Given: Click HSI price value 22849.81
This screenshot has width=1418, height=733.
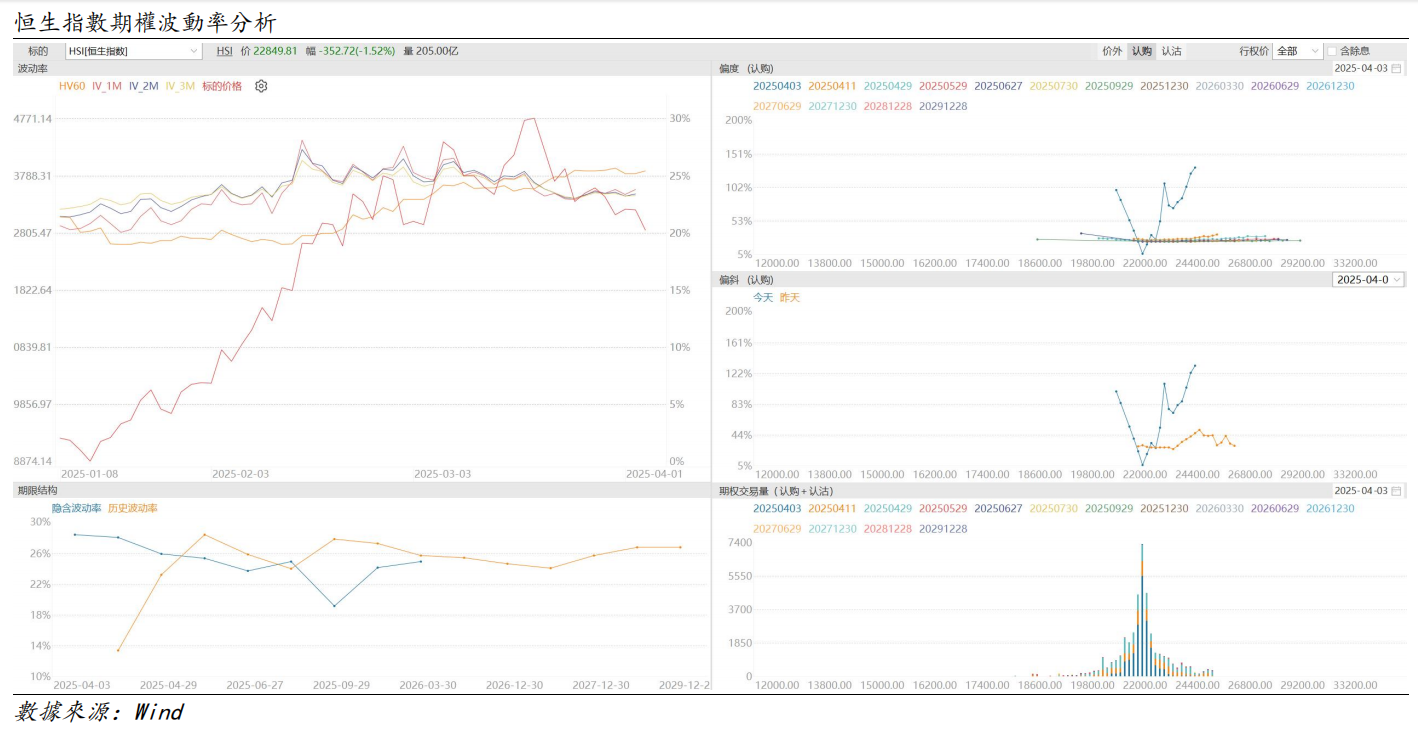Looking at the screenshot, I should pos(275,51).
